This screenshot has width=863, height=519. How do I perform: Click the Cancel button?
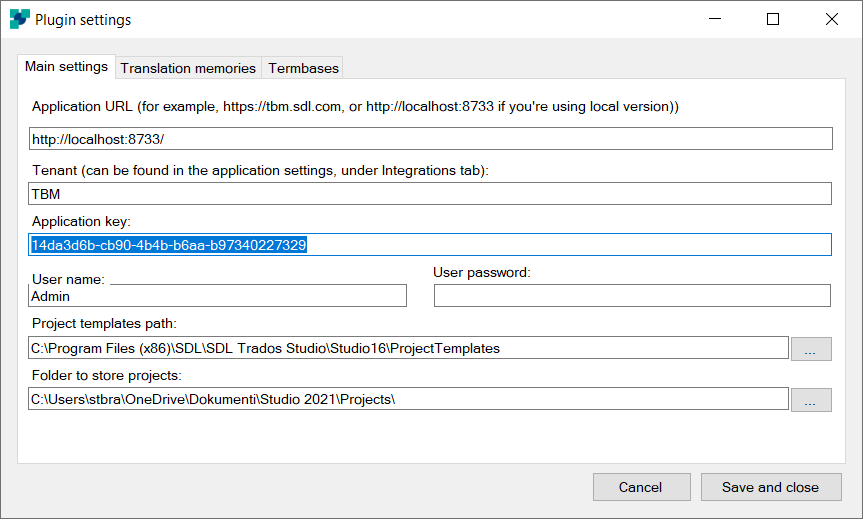pyautogui.click(x=642, y=487)
